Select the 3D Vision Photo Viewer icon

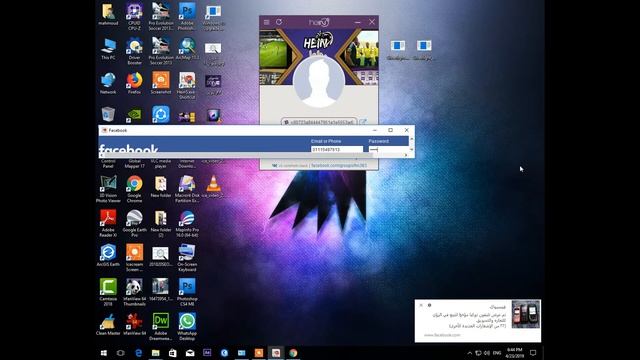(108, 189)
